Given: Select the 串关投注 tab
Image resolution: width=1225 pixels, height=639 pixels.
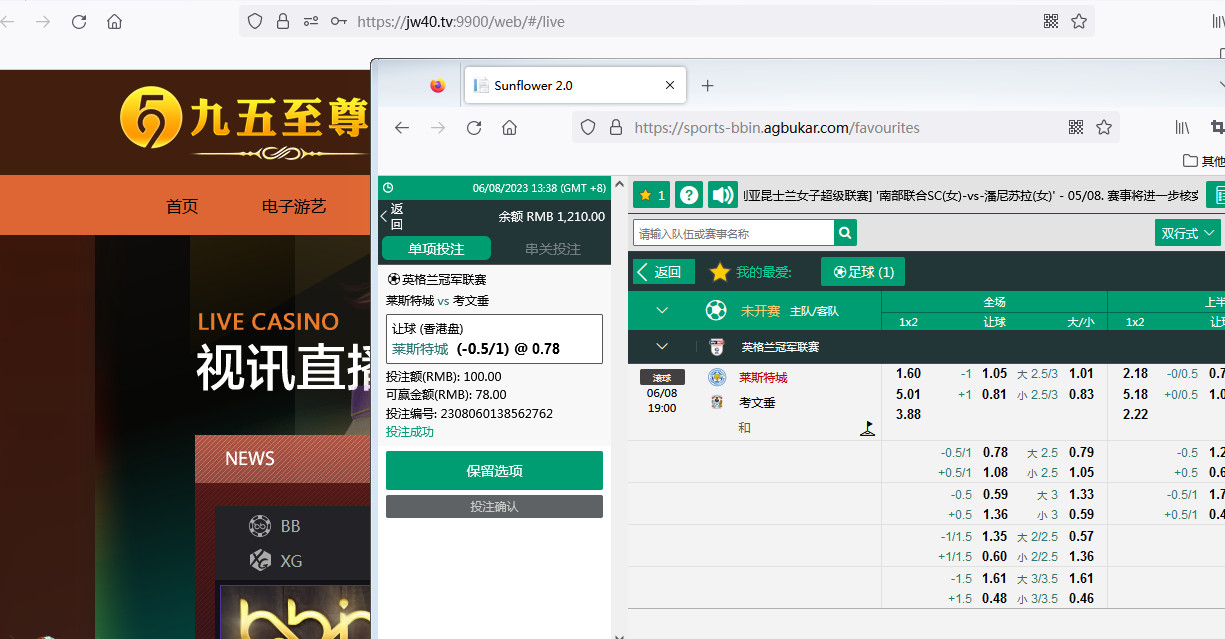Looking at the screenshot, I should pos(552,248).
